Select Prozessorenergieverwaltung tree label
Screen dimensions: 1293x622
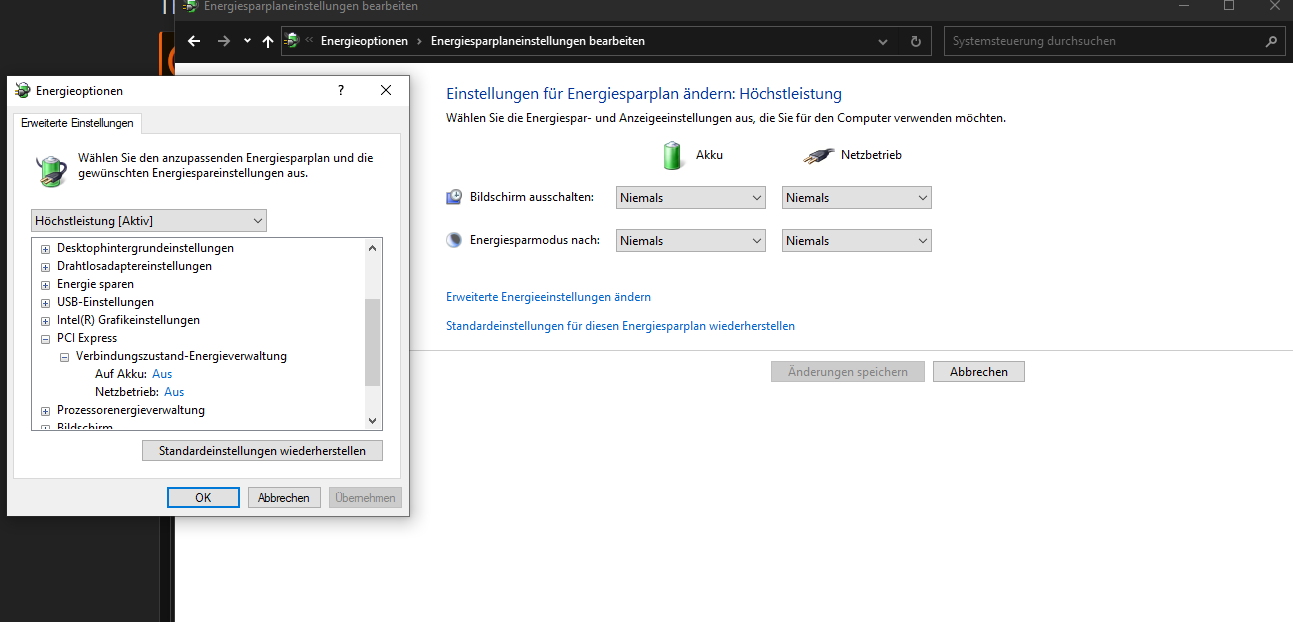click(131, 410)
